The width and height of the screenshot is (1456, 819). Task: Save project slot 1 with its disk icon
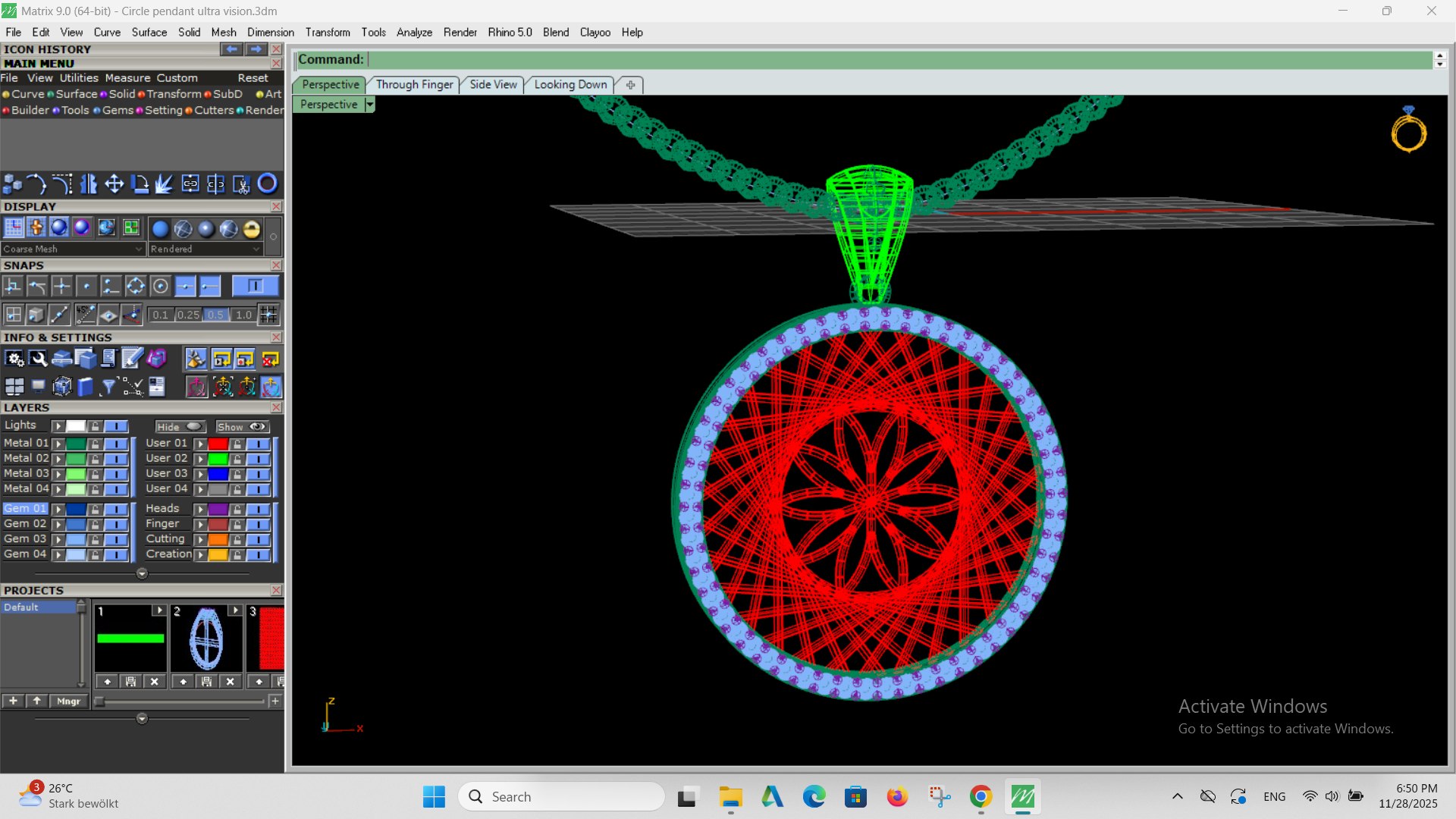pyautogui.click(x=130, y=682)
